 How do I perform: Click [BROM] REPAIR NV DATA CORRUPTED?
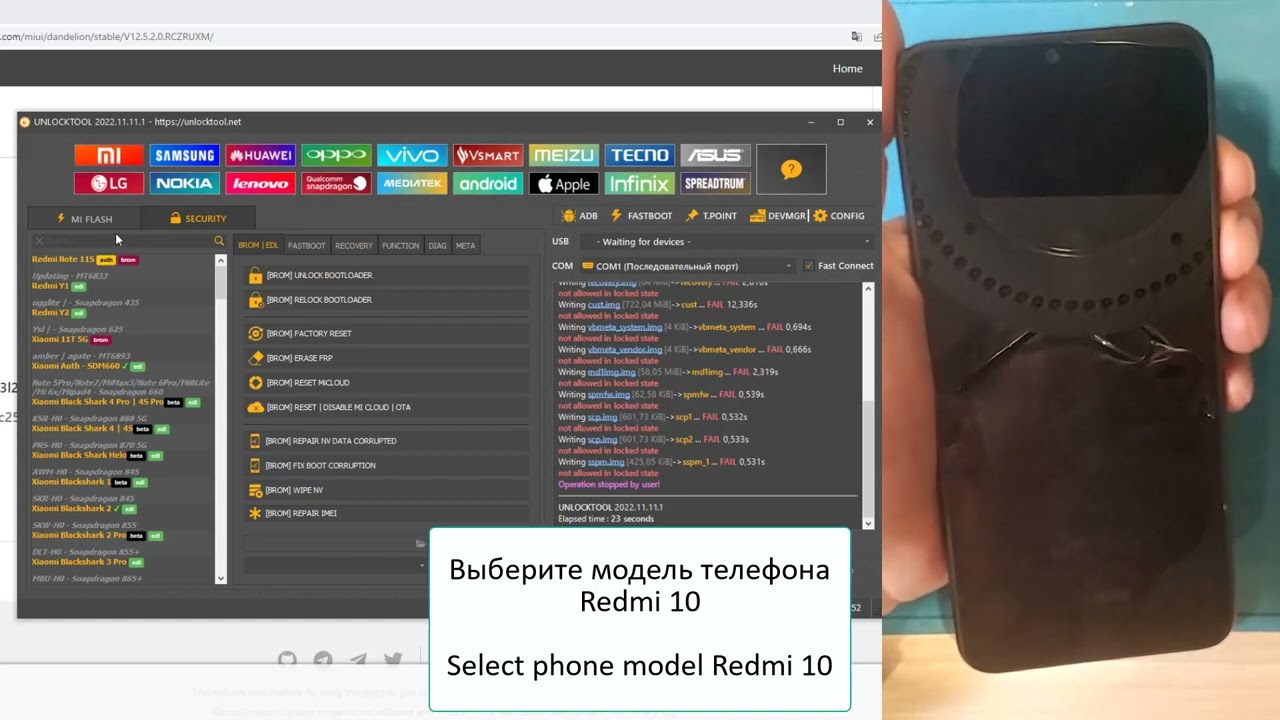(386, 441)
